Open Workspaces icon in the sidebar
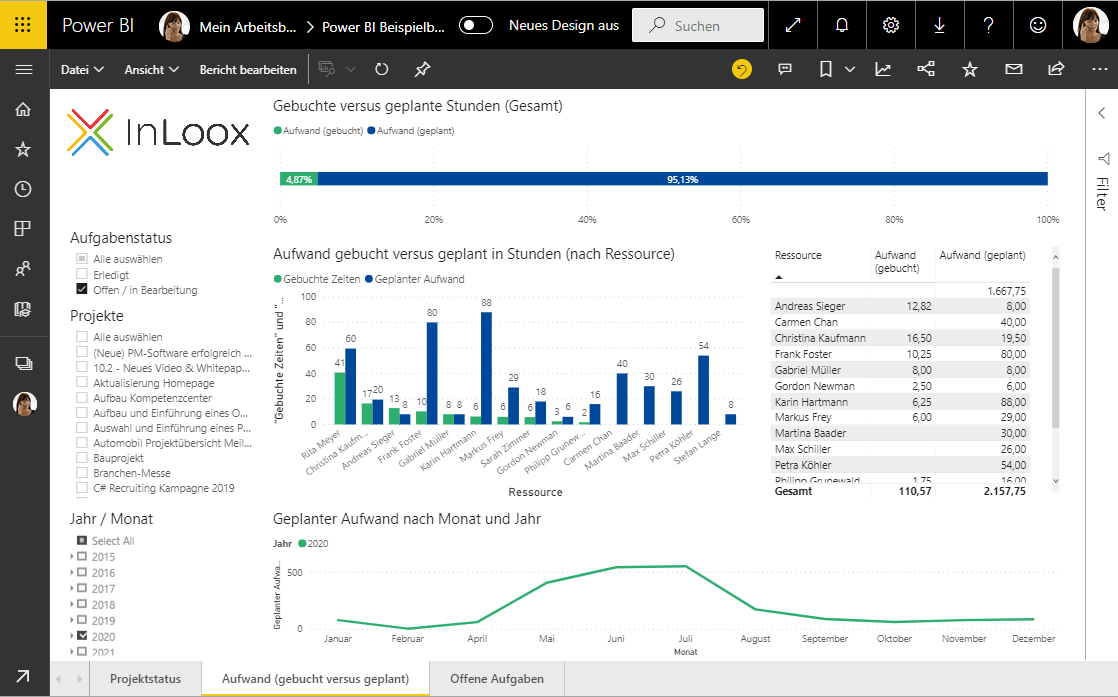Screen dimensions: 1118x697 coord(24,363)
